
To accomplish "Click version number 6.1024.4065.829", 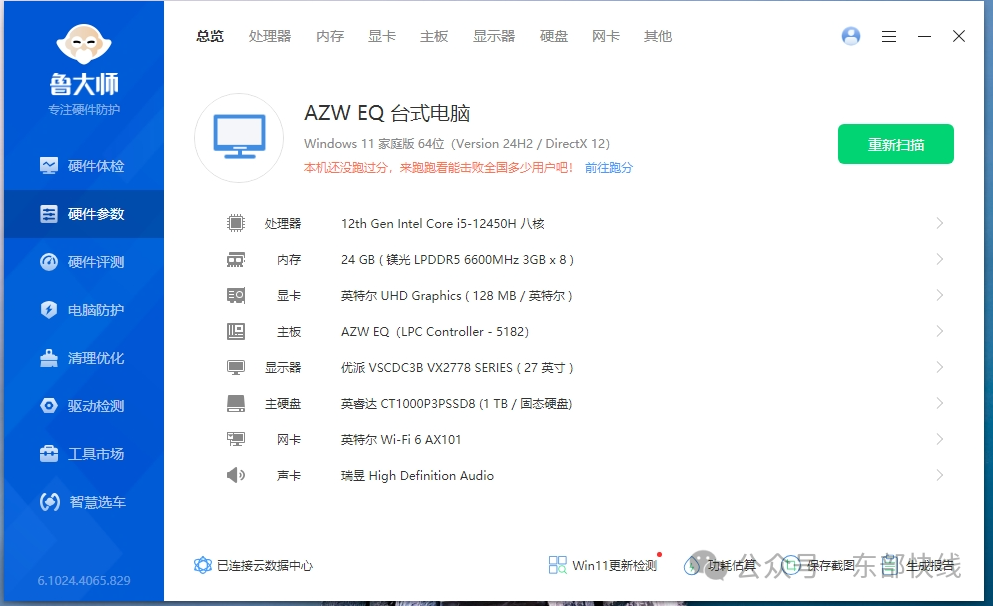I will [x=84, y=581].
